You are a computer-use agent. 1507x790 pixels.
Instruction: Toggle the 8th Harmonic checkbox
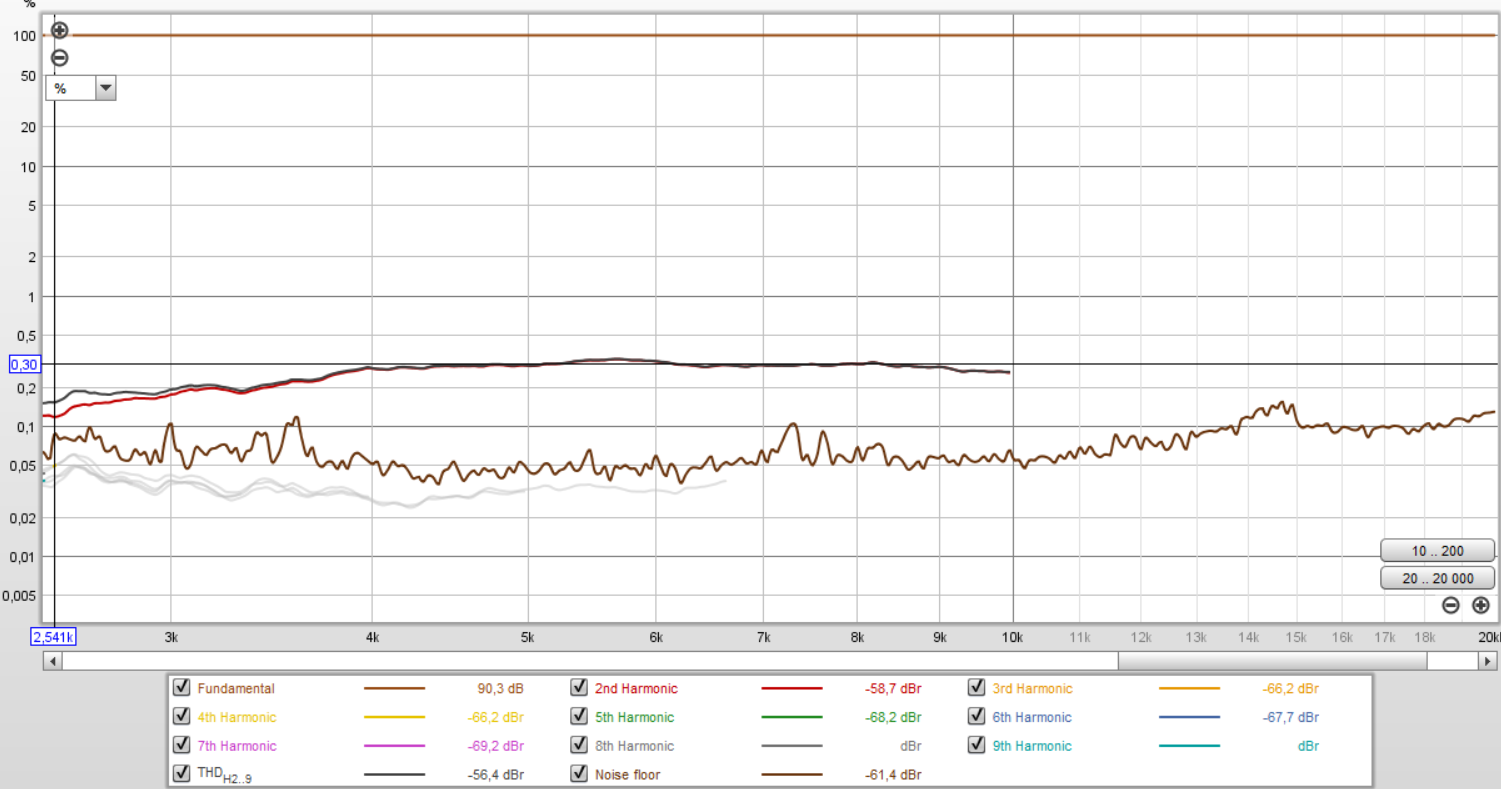[x=578, y=745]
